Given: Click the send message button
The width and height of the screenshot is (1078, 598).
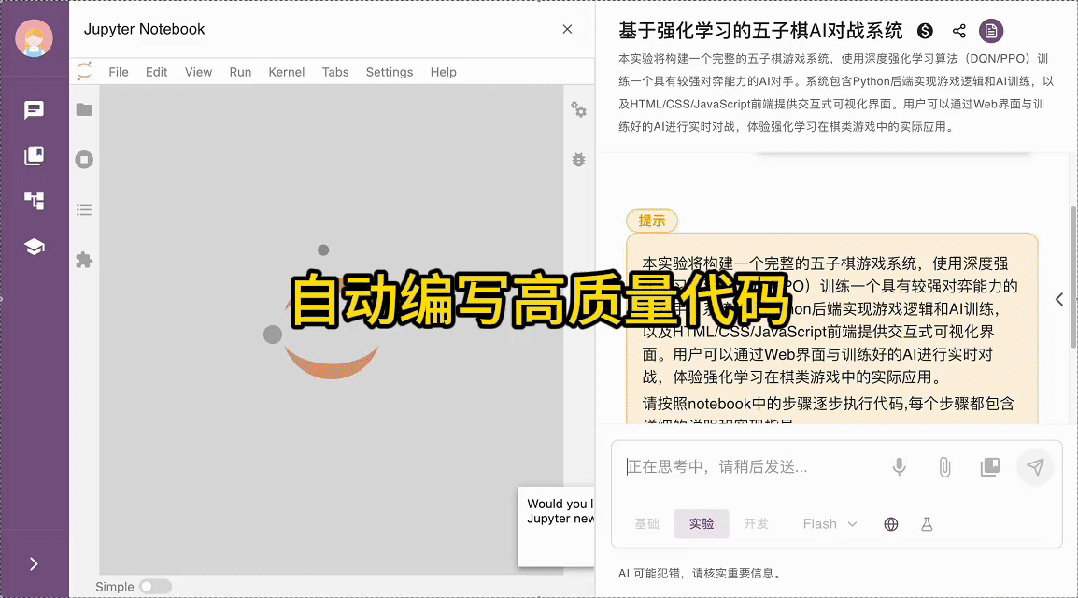Looking at the screenshot, I should tap(1035, 467).
